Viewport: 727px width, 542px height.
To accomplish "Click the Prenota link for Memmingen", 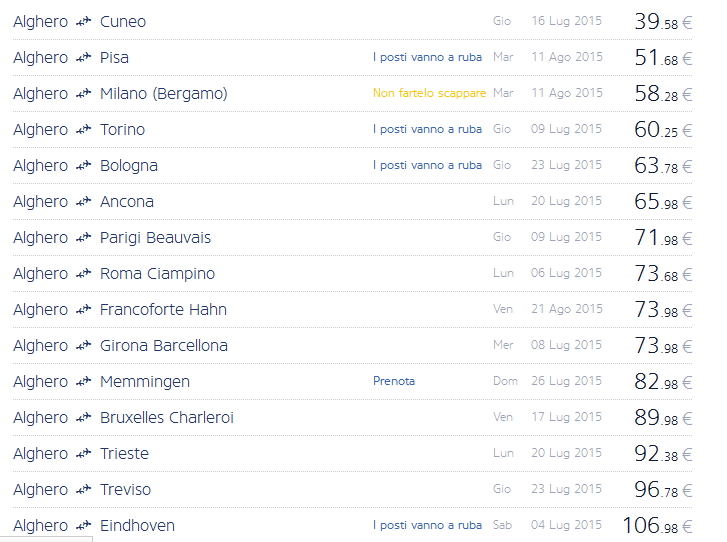I will click(x=394, y=381).
